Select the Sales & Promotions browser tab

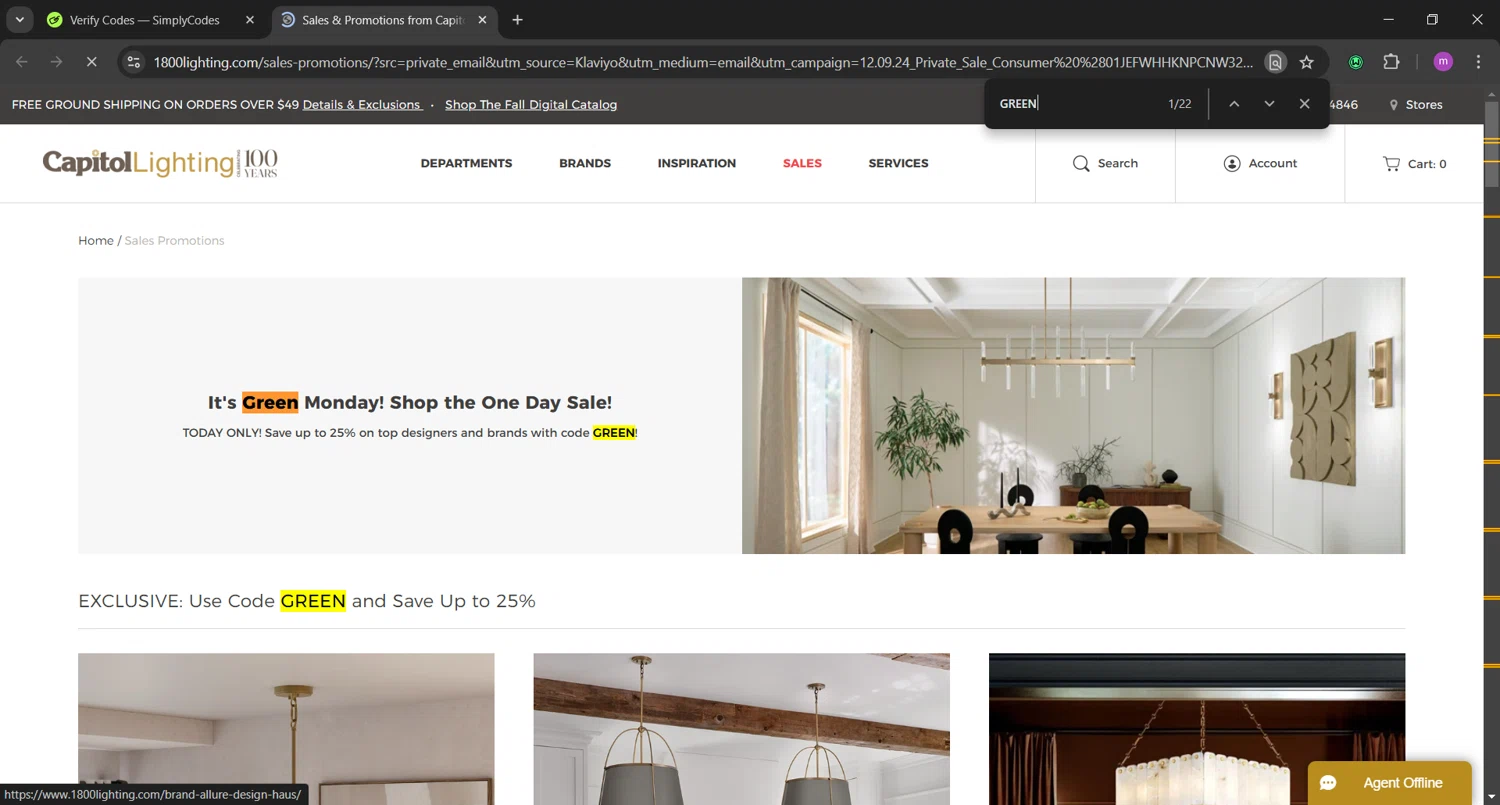385,20
